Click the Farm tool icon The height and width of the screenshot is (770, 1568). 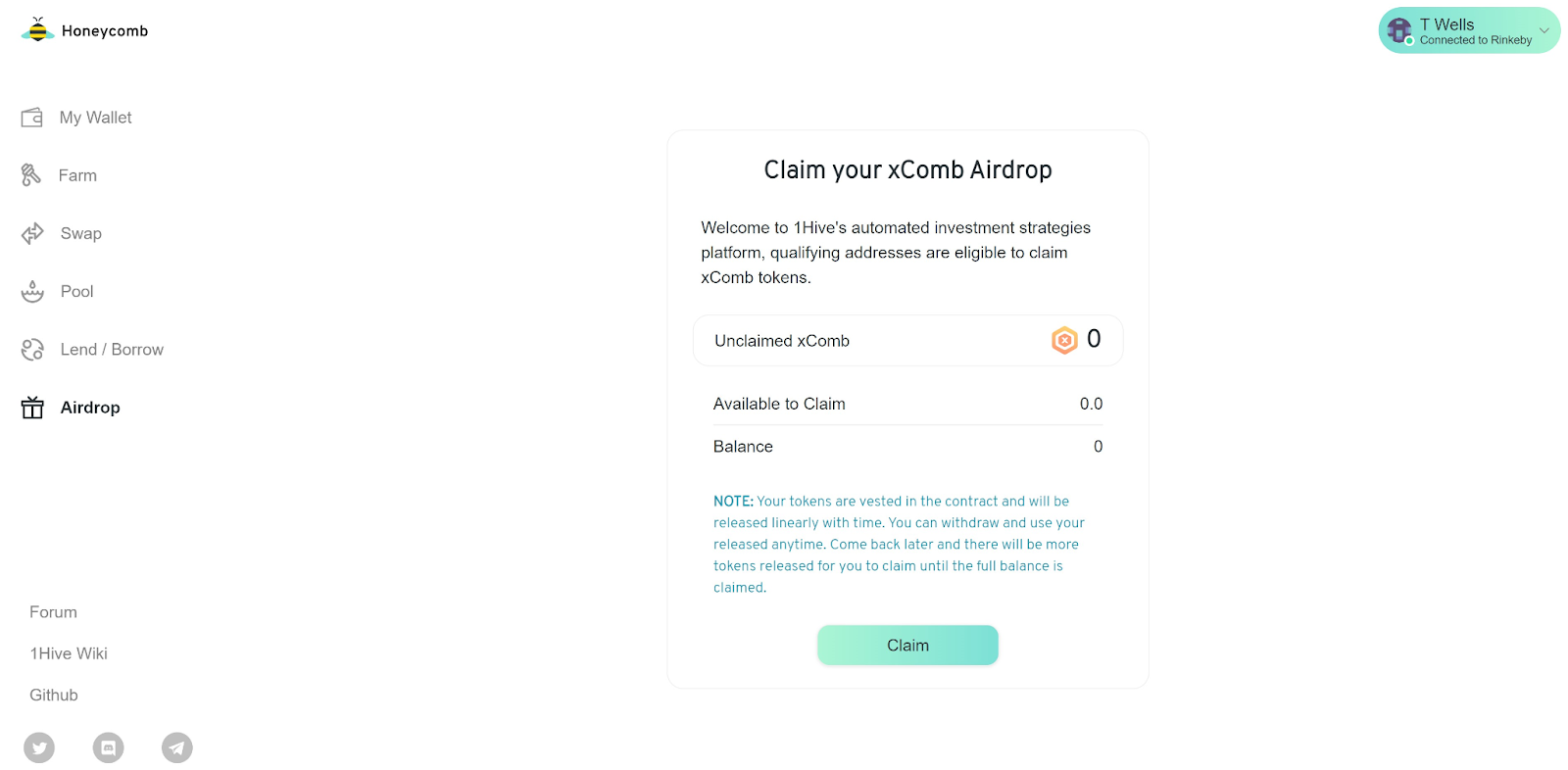(31, 175)
